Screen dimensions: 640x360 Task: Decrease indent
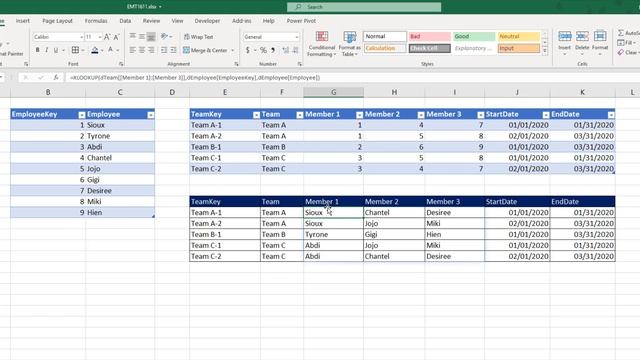pyautogui.click(x=164, y=50)
